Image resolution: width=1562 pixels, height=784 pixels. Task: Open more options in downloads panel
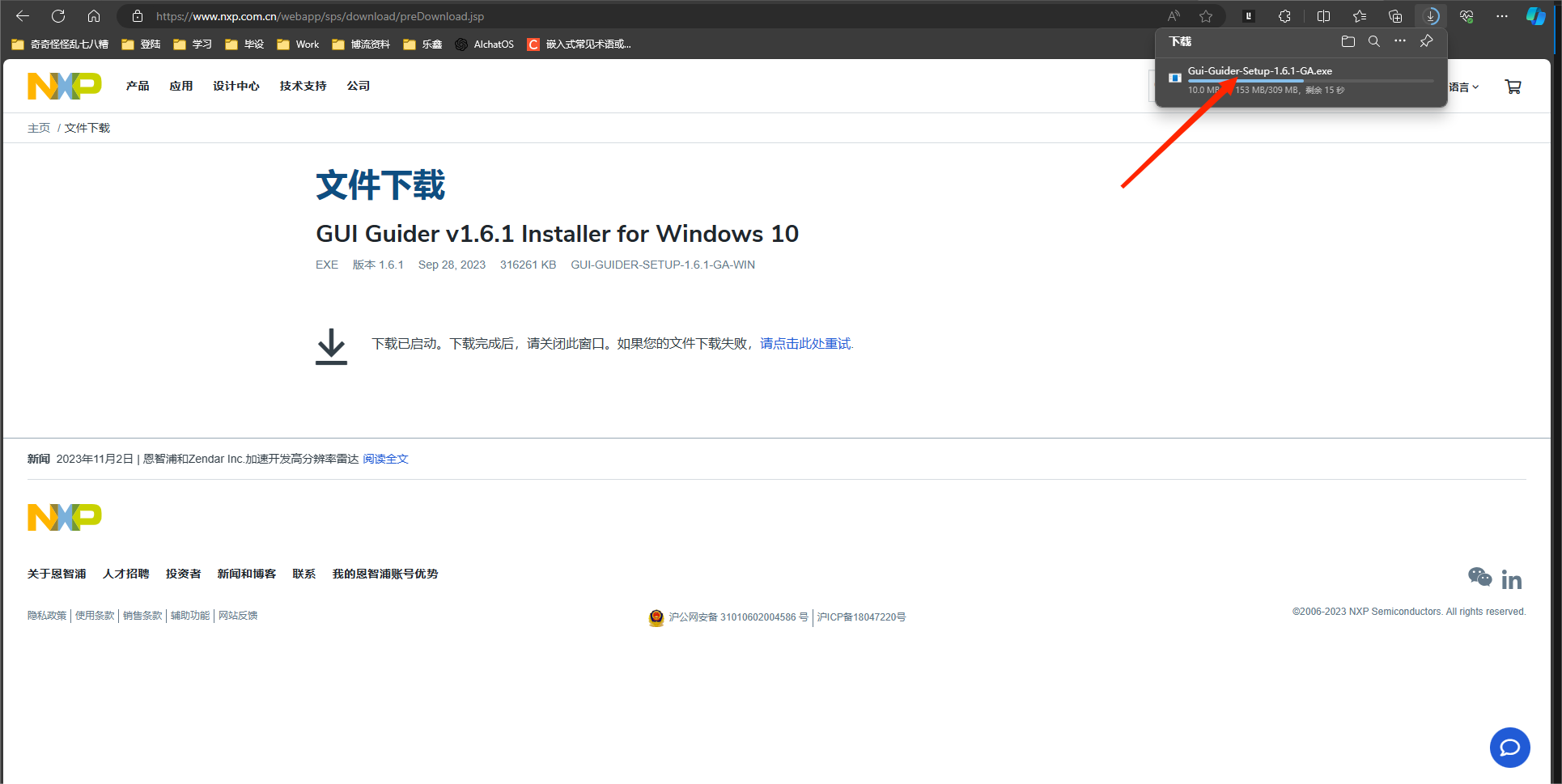(1400, 41)
